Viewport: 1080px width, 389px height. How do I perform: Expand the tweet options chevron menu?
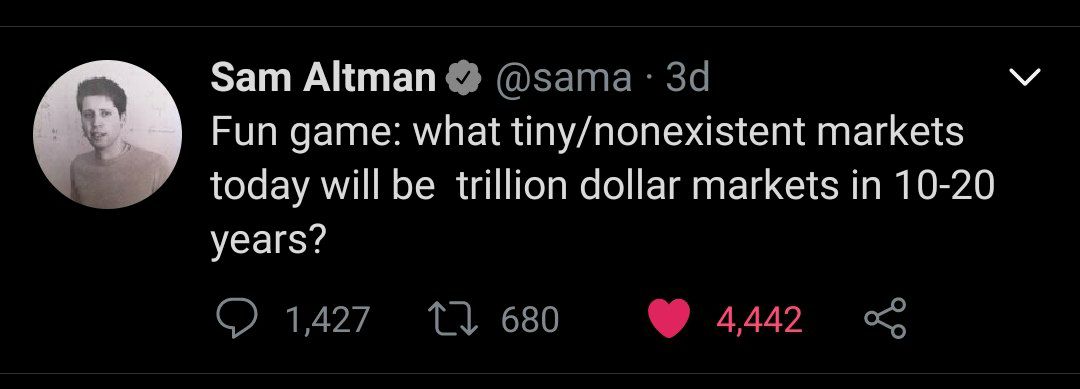coord(1024,77)
